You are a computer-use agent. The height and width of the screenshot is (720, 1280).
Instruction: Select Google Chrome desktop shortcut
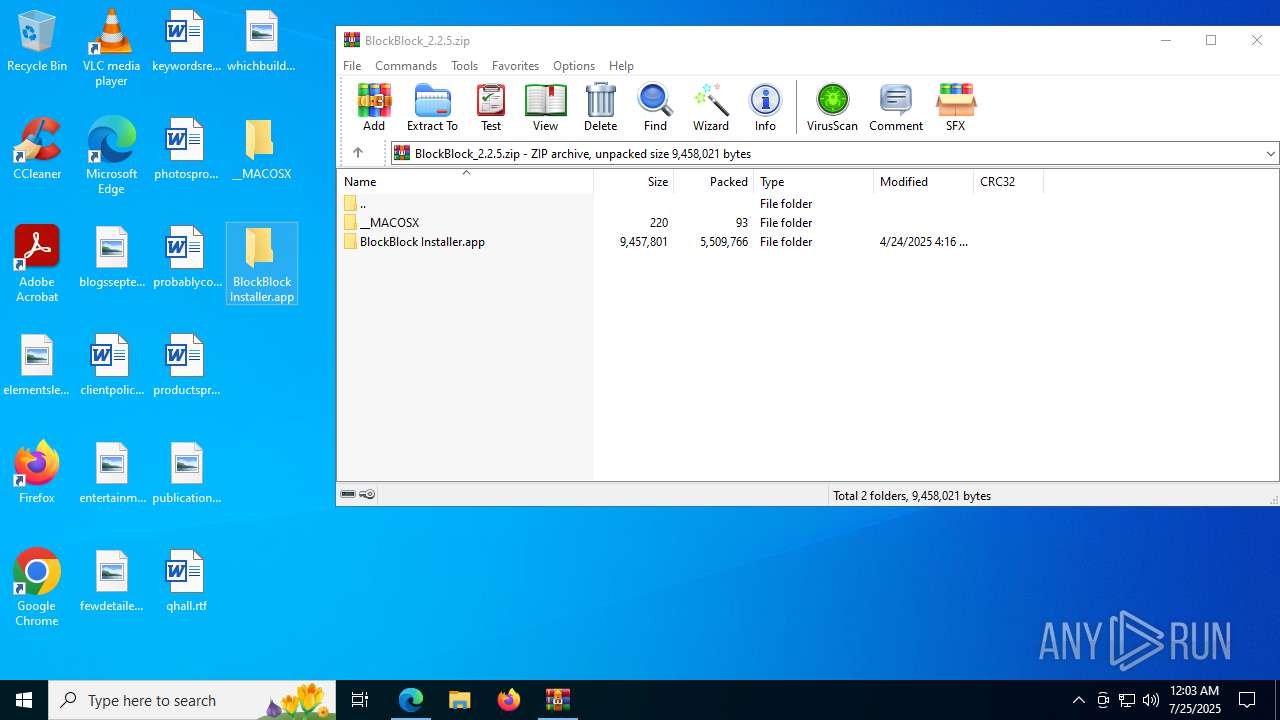click(37, 587)
